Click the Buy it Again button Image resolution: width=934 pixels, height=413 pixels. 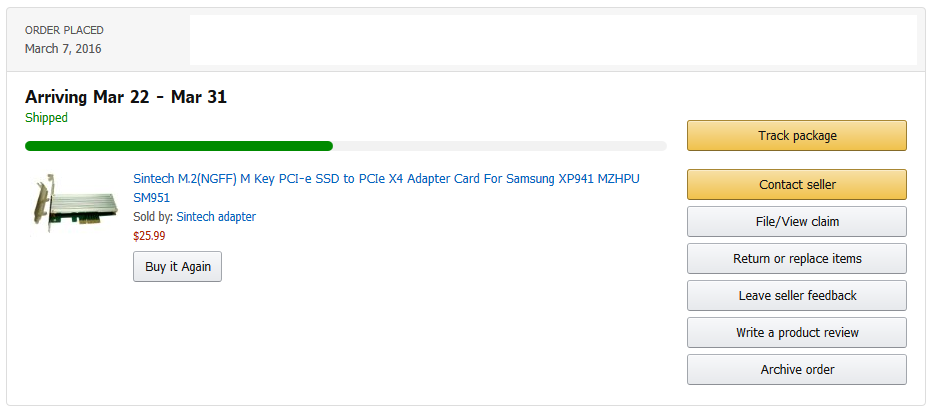(178, 266)
